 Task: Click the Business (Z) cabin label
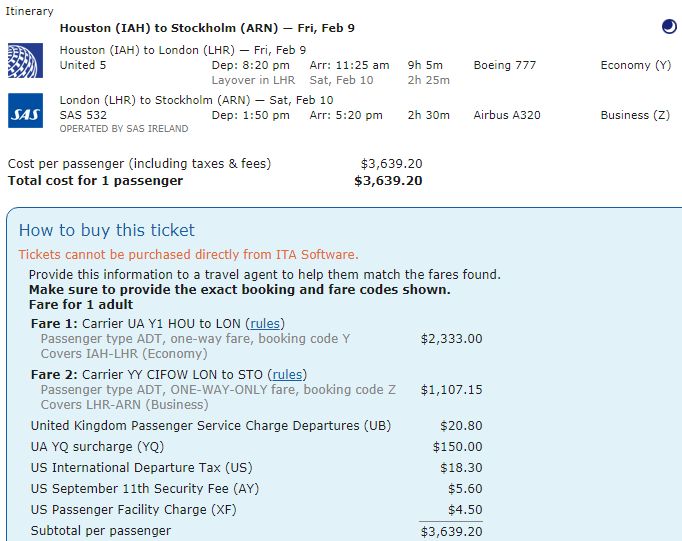[x=635, y=115]
